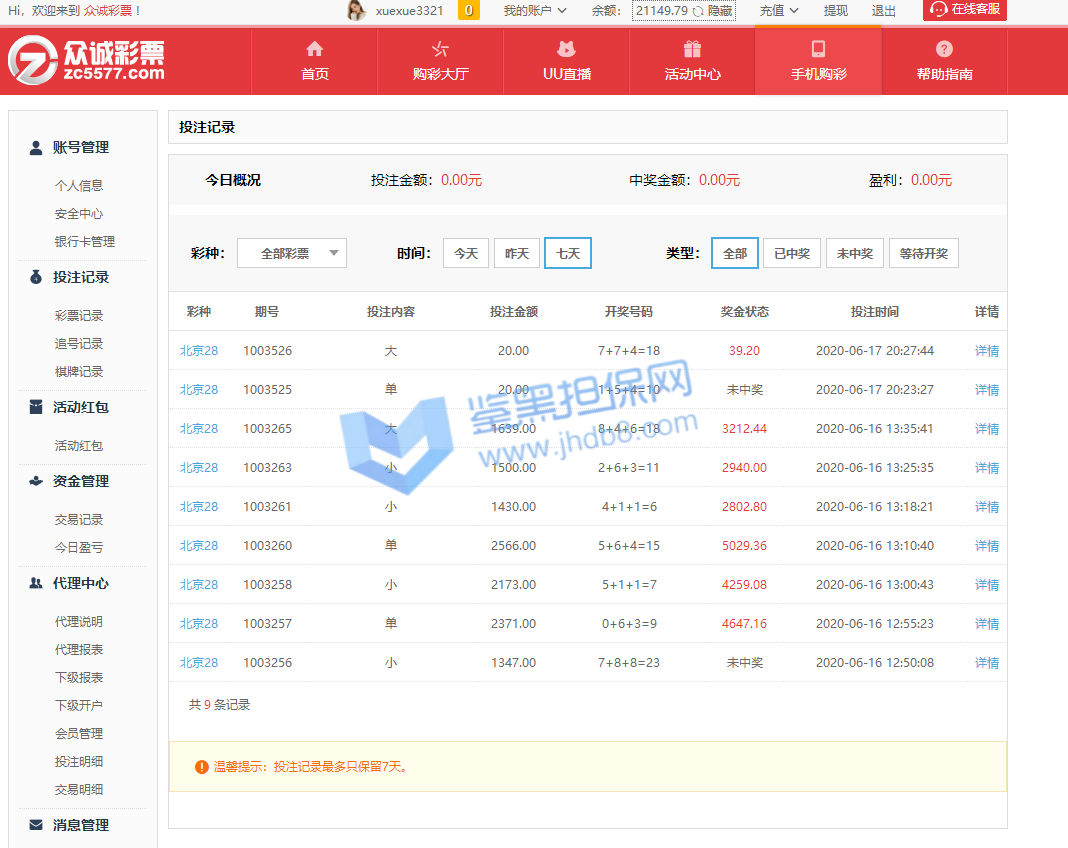Viewport: 1068px width, 848px height.
Task: Open 银行卡管理 in the sidebar
Action: [85, 242]
